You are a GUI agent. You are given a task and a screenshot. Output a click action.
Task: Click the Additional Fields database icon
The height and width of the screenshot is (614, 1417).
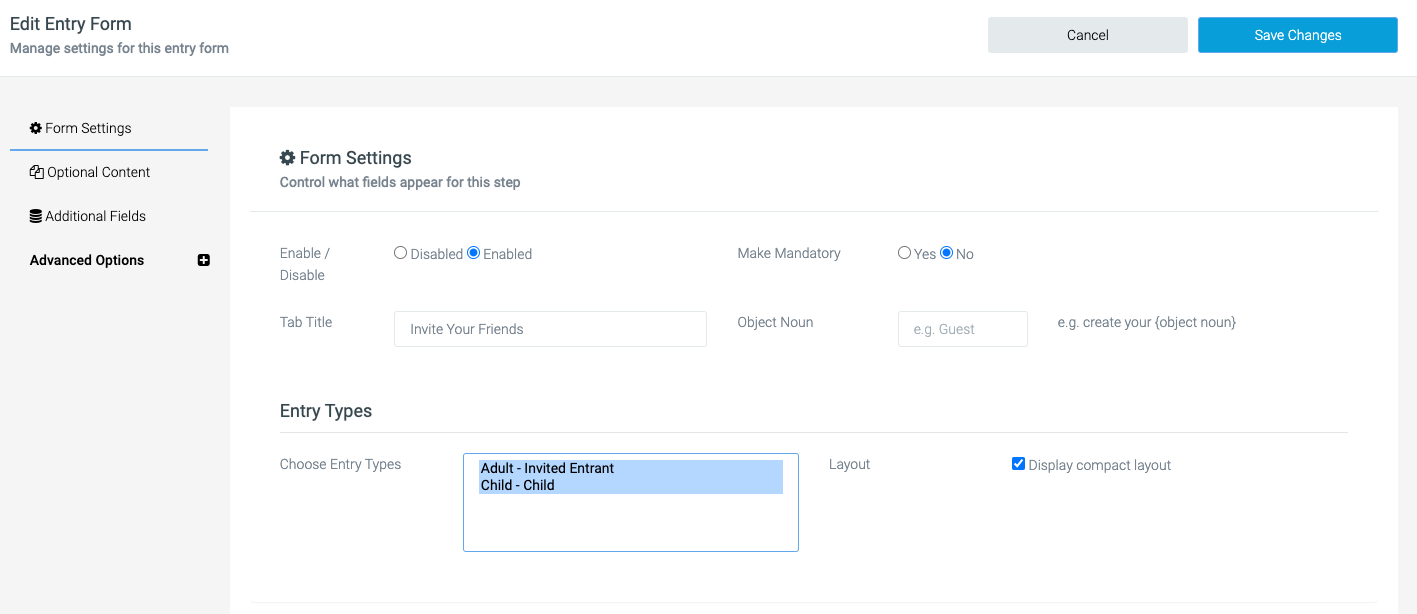point(36,216)
